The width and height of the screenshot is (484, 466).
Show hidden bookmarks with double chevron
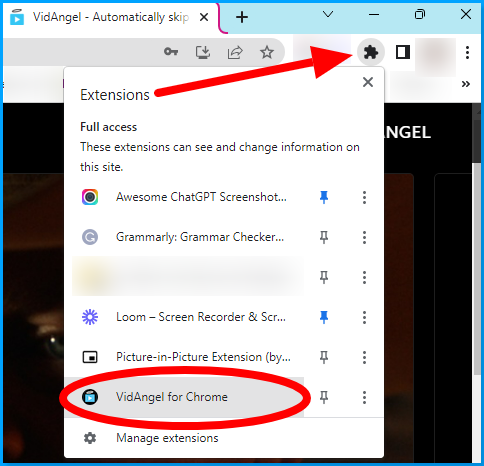tap(466, 84)
